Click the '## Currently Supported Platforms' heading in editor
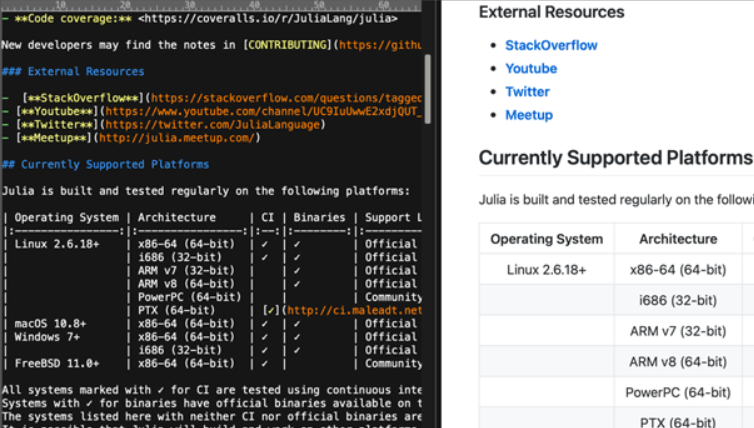754x428 pixels. tap(105, 164)
